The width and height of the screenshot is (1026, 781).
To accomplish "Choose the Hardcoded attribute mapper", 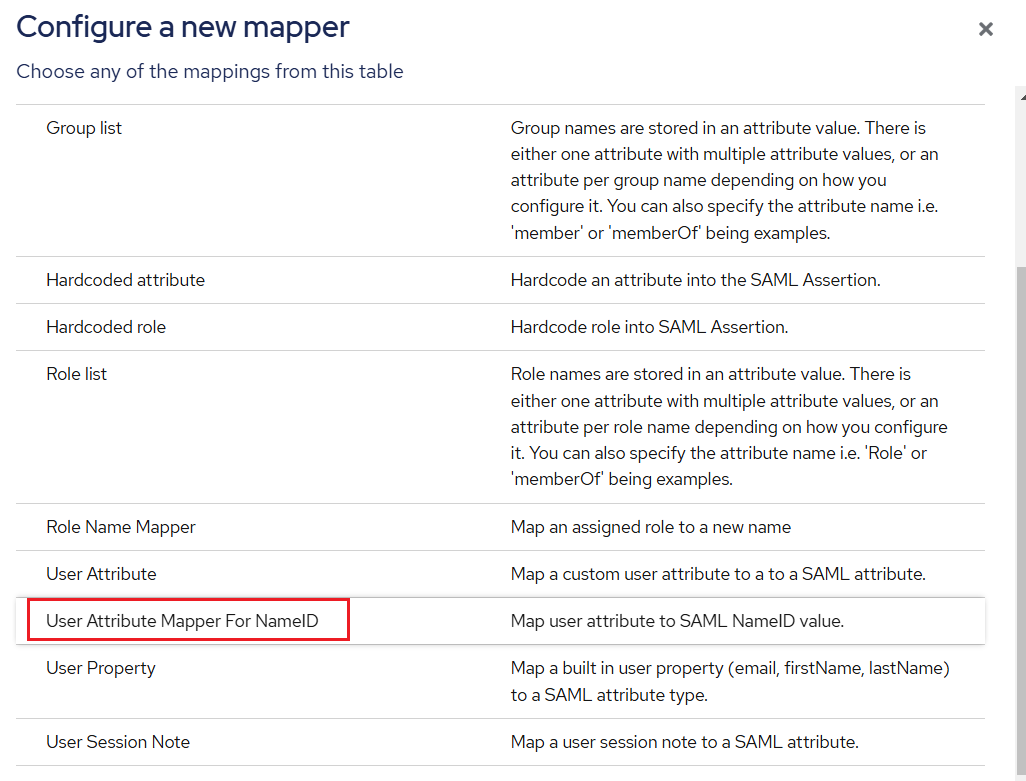I will point(125,280).
